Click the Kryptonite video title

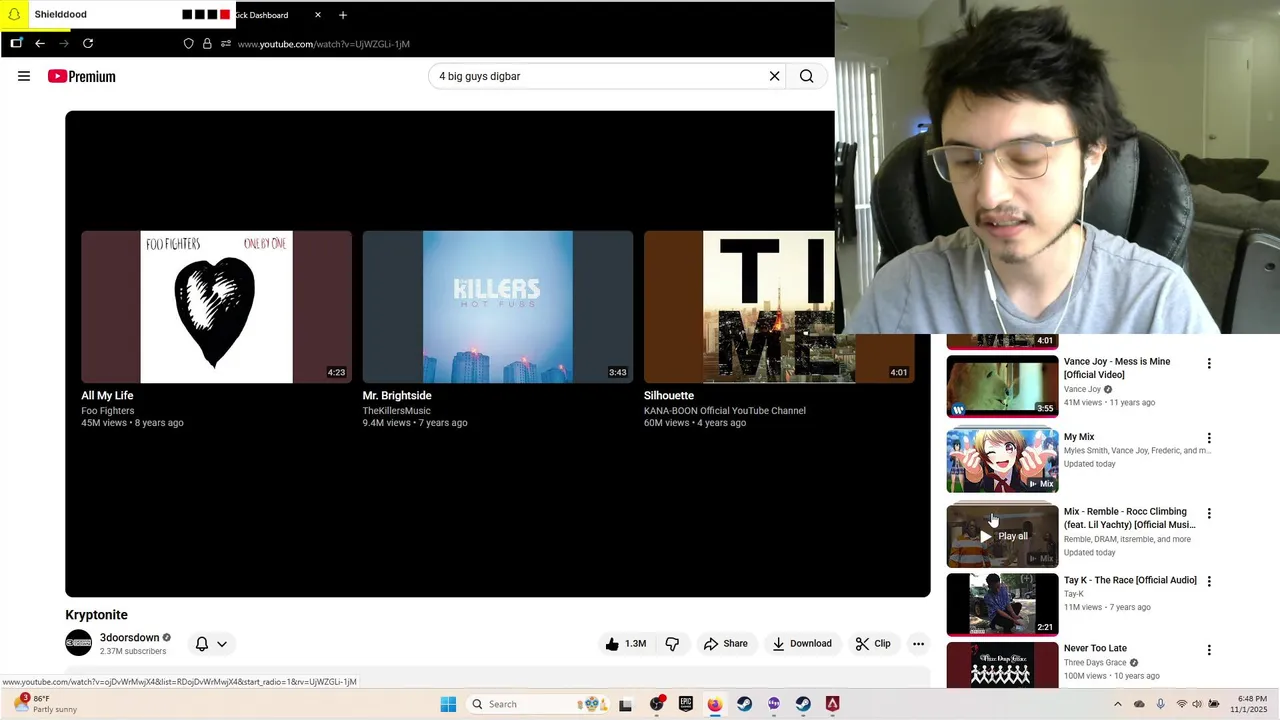(x=97, y=615)
